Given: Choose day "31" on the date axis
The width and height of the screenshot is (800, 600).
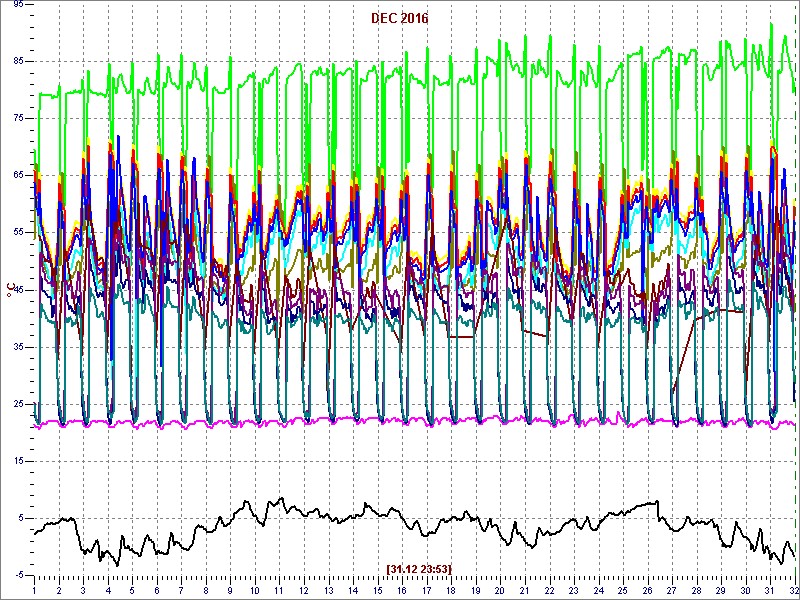Looking at the screenshot, I should [x=769, y=590].
